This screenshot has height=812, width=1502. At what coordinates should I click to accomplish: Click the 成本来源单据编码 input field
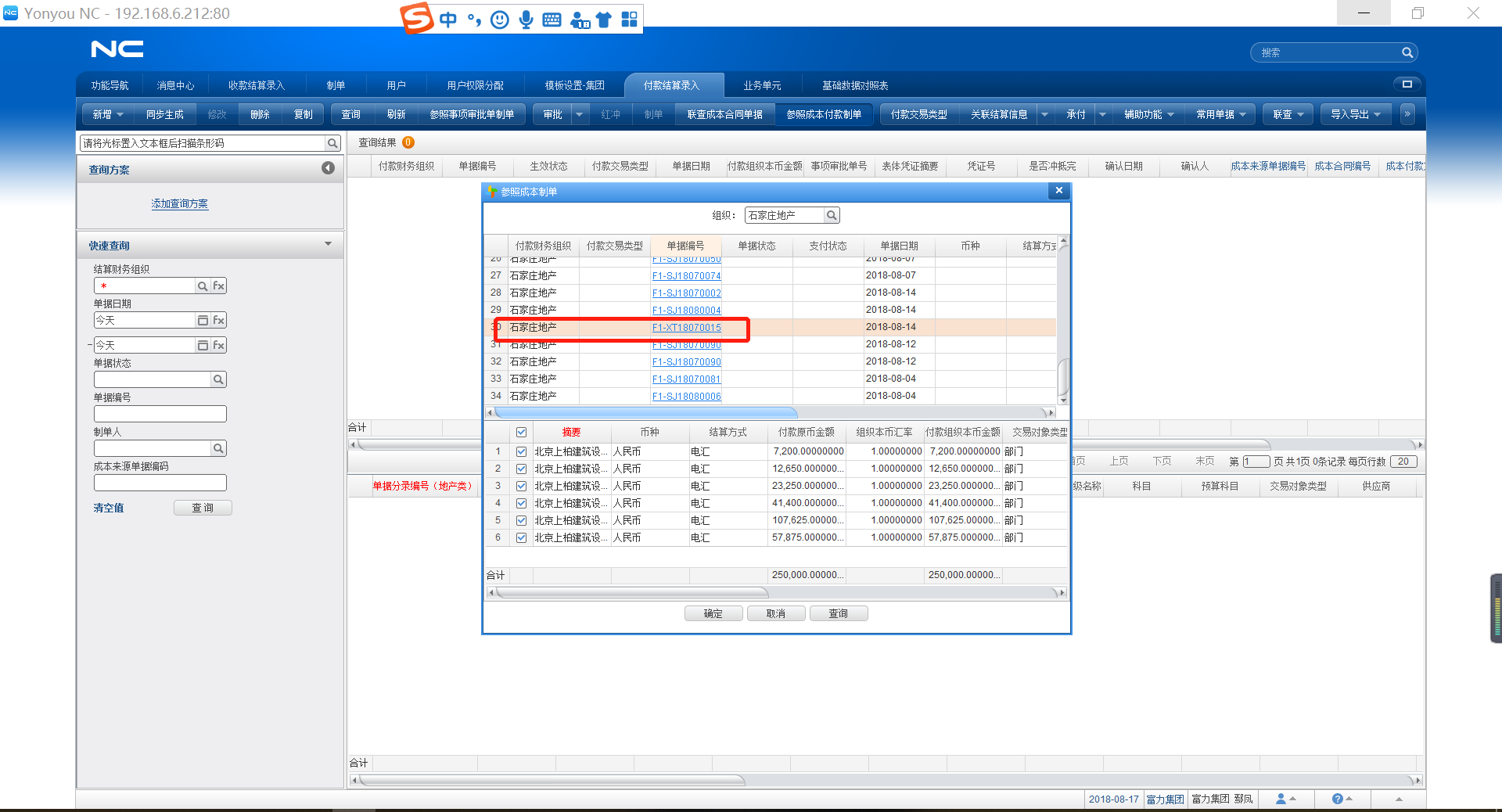tap(160, 483)
